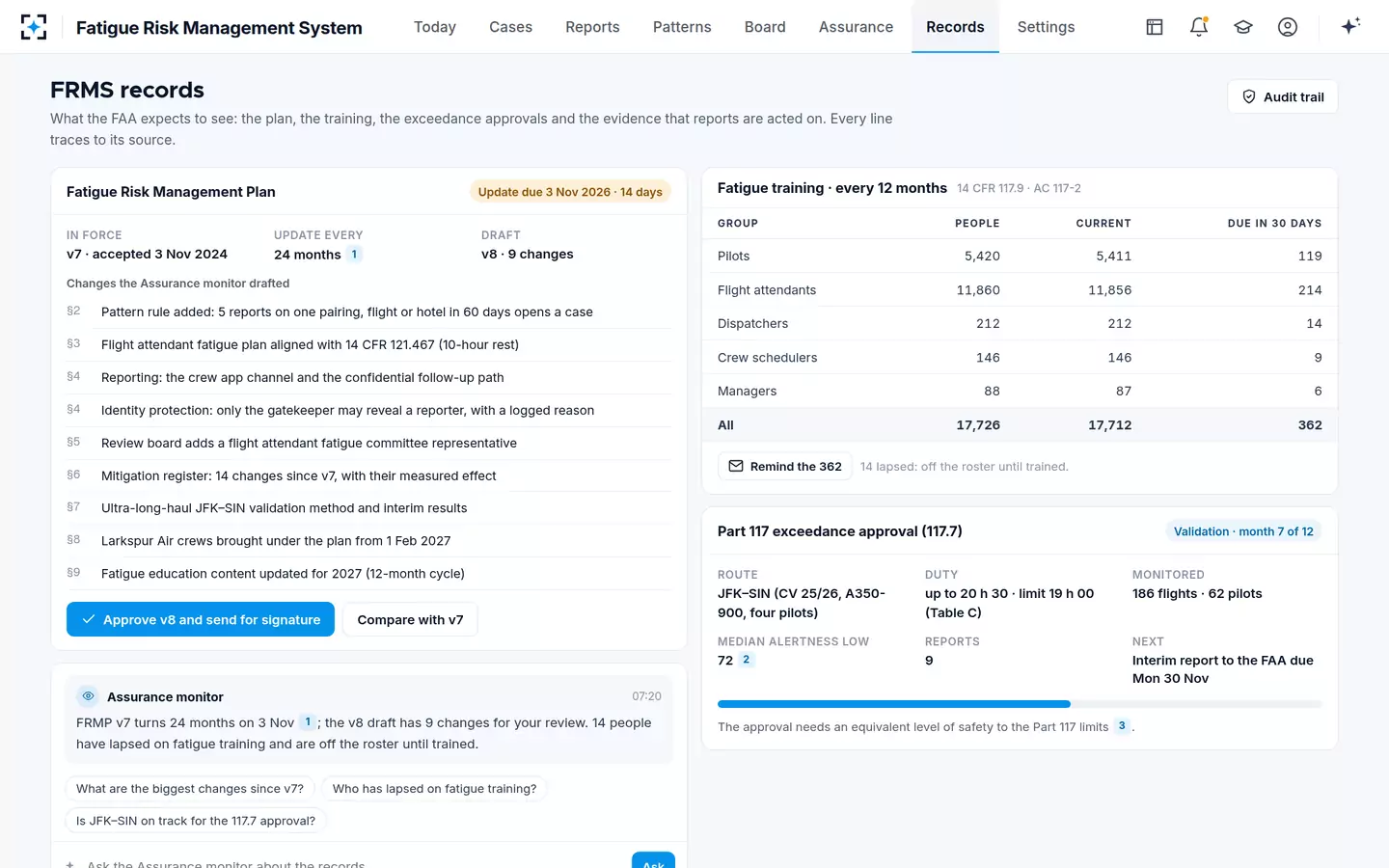Open the §9 fatigue education content change
The image size is (1389, 868).
368,573
